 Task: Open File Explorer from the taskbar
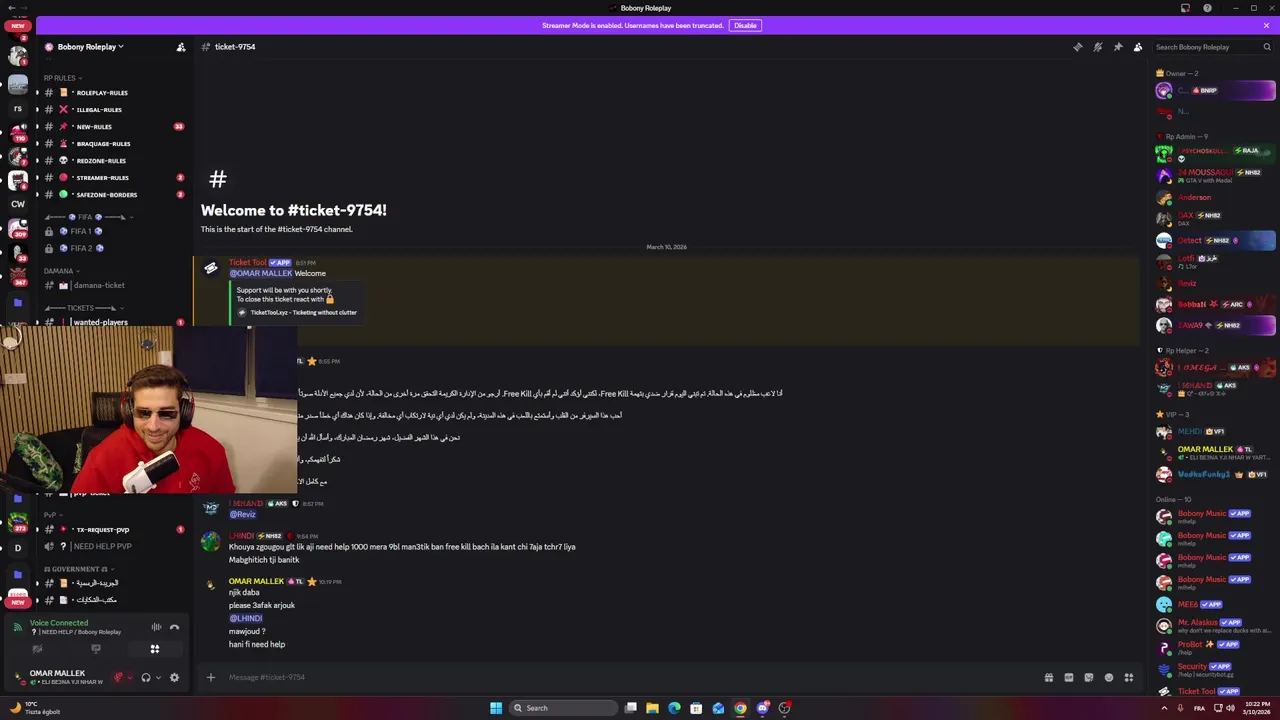(652, 708)
